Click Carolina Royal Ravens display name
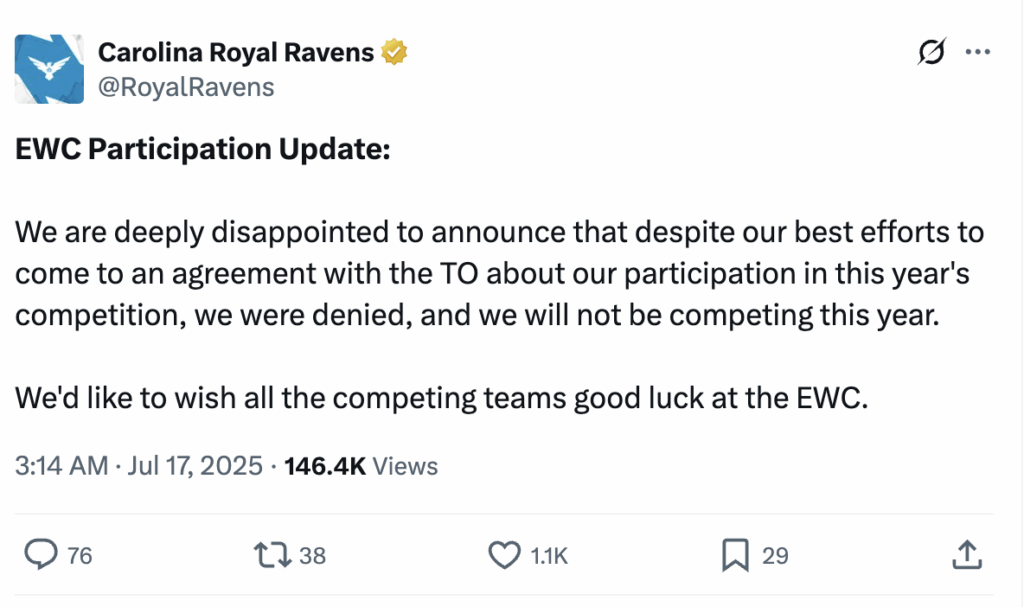Image resolution: width=1024 pixels, height=607 pixels. tap(236, 51)
